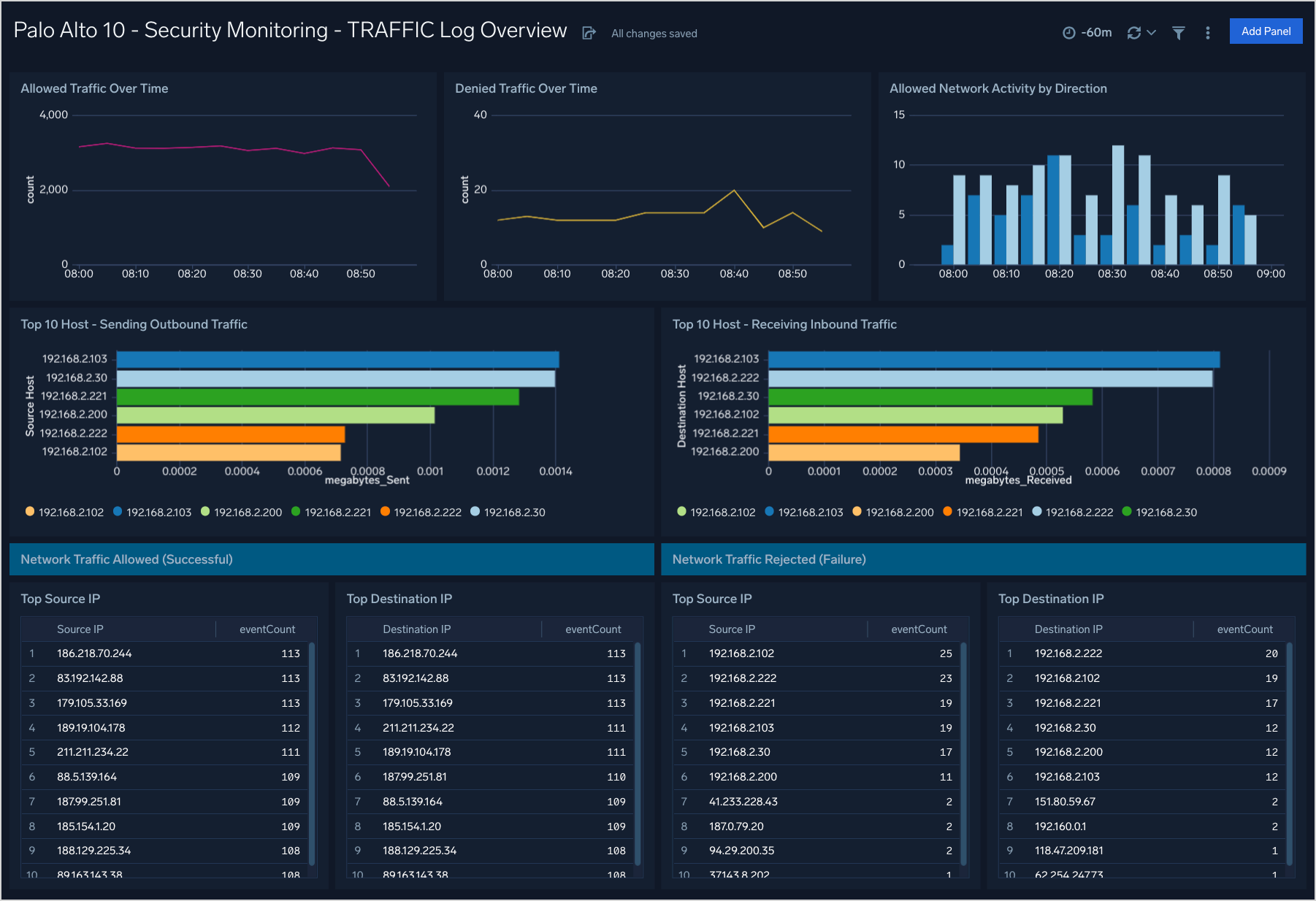Click the top bar for 192.168.2.103 outbound
Image resolution: width=1316 pixels, height=901 pixels.
336,358
